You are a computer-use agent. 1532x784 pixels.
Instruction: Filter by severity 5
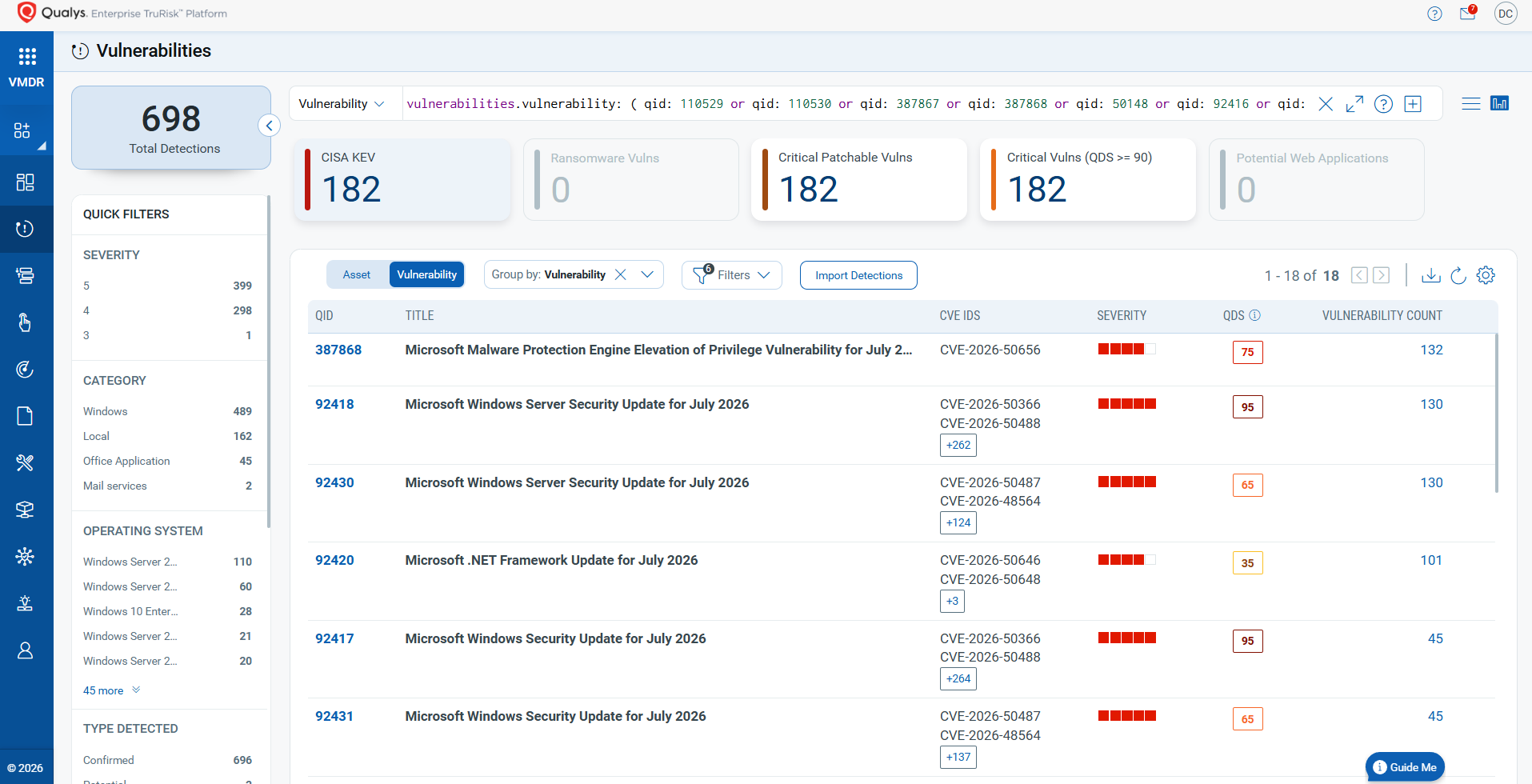tap(167, 286)
